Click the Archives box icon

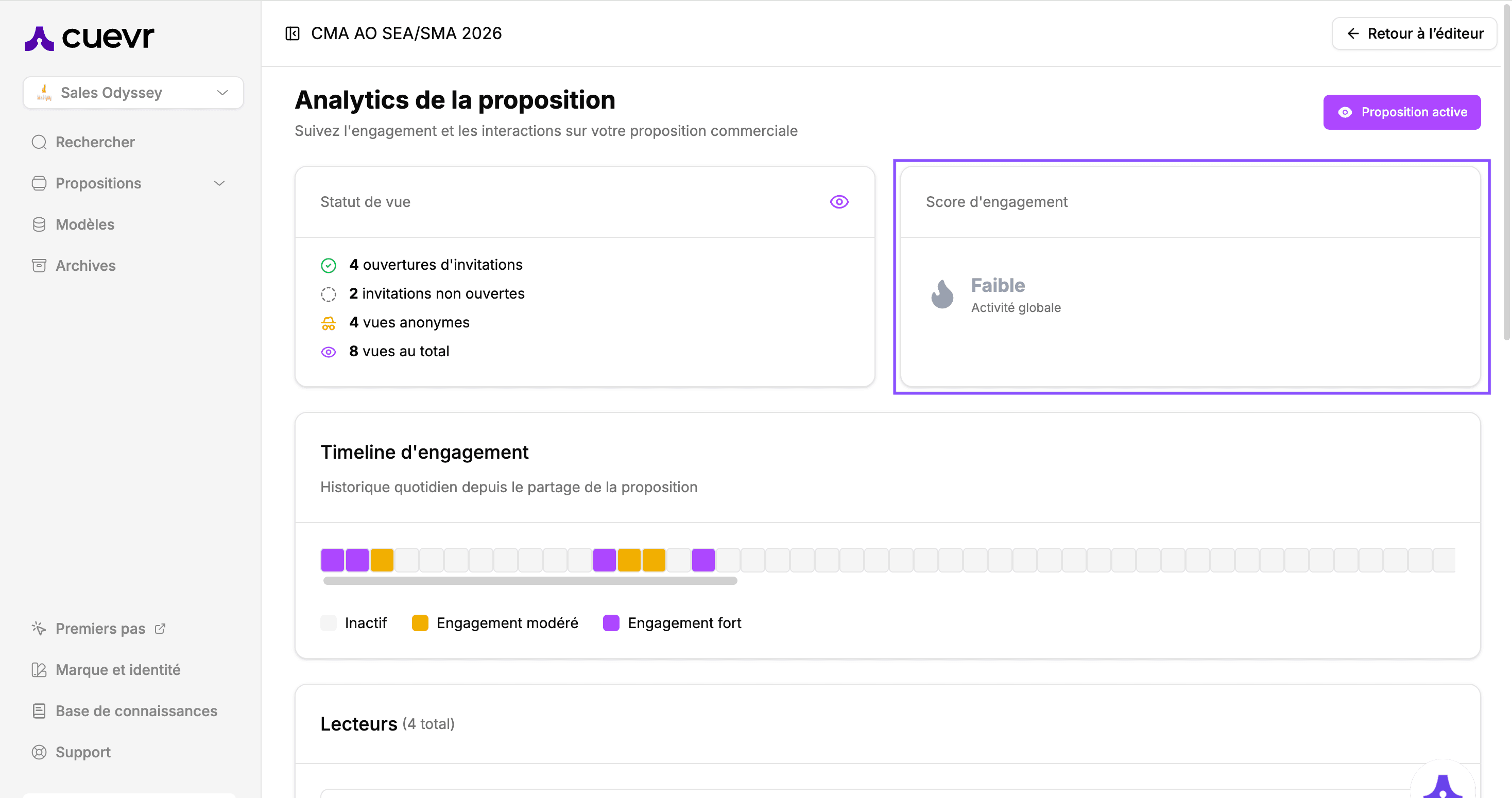pyautogui.click(x=39, y=265)
